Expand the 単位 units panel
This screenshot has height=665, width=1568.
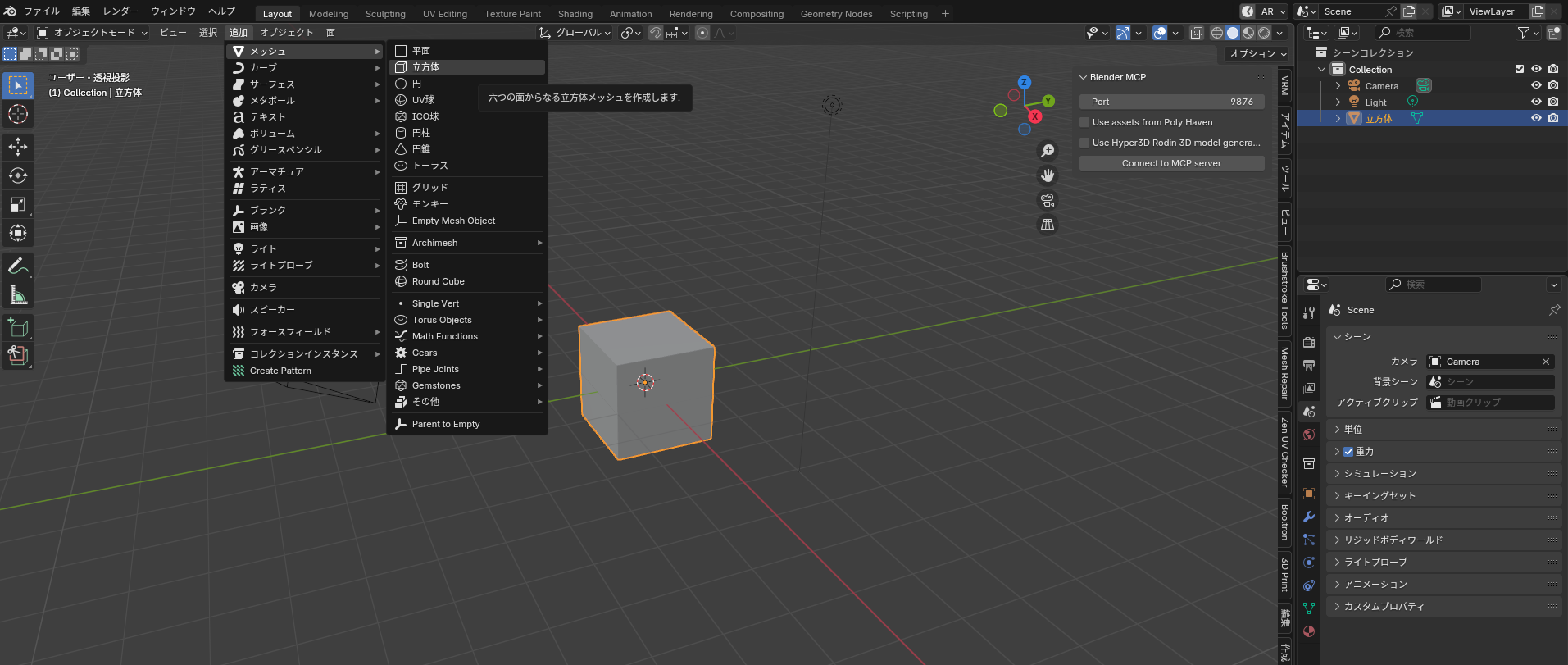1445,430
